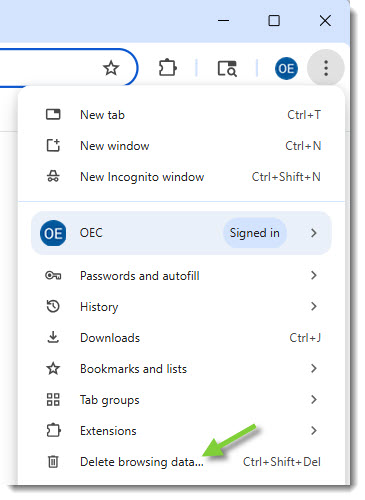The width and height of the screenshot is (365, 500).
Task: Choose Delete browsing data...
Action: (182, 462)
